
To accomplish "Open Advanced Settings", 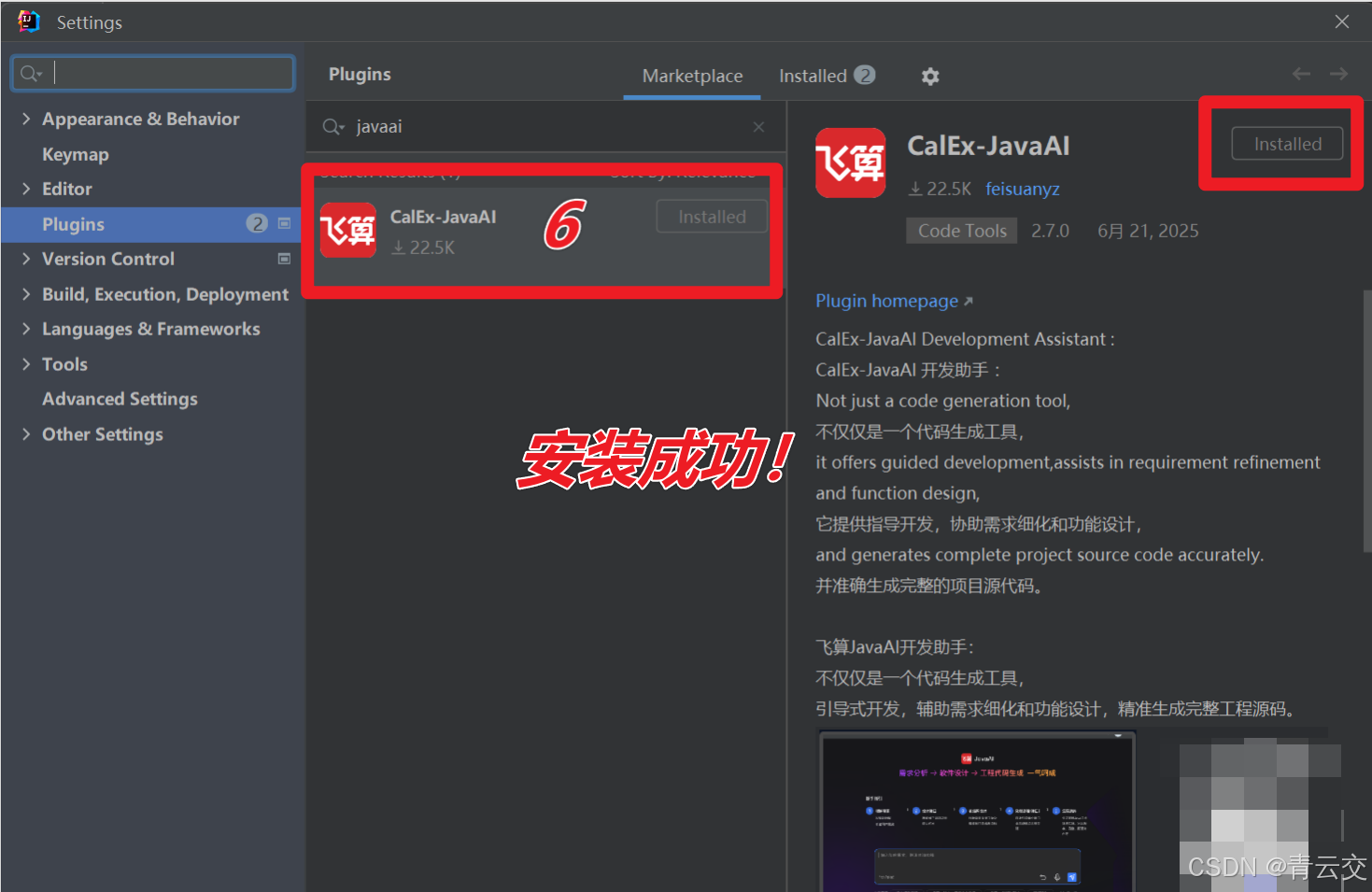I will click(120, 399).
